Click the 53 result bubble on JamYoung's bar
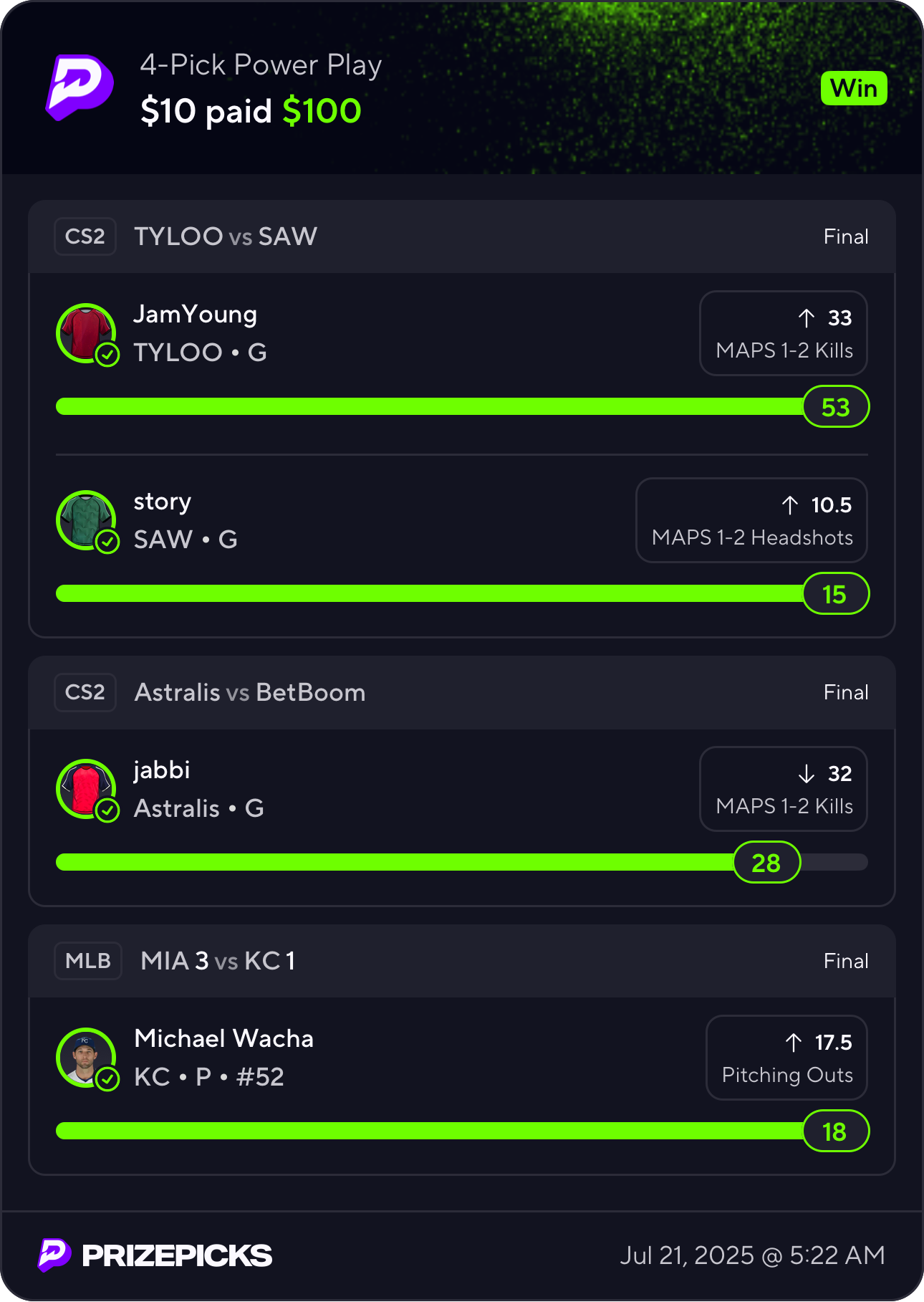Viewport: 924px width, 1302px height. coord(836,406)
